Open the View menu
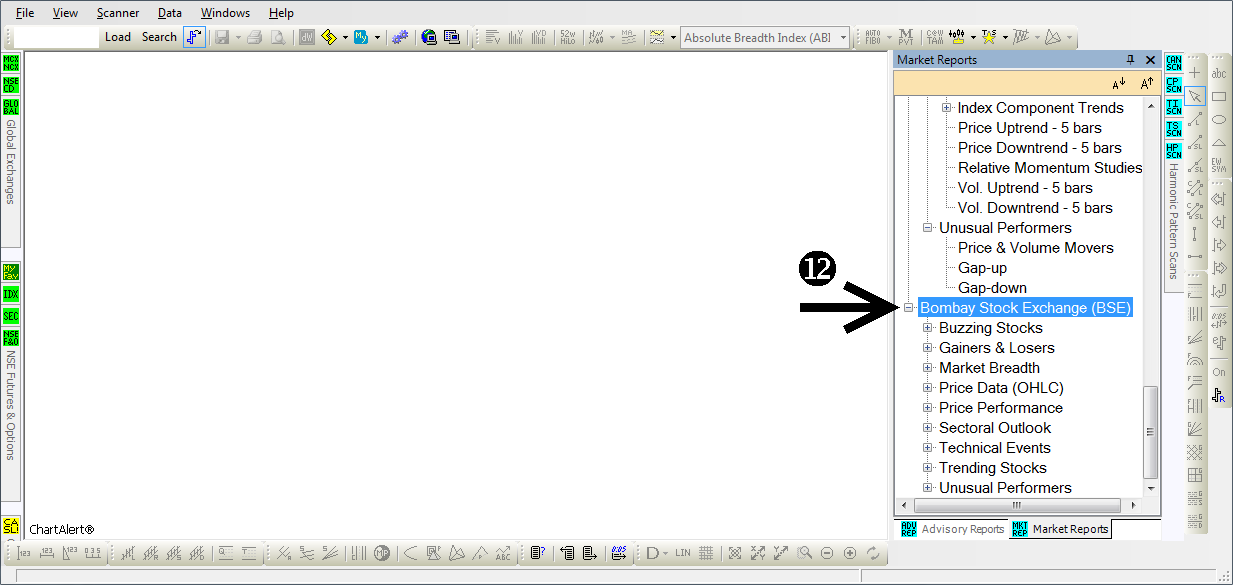Viewport: 1233px width, 585px height. click(65, 13)
